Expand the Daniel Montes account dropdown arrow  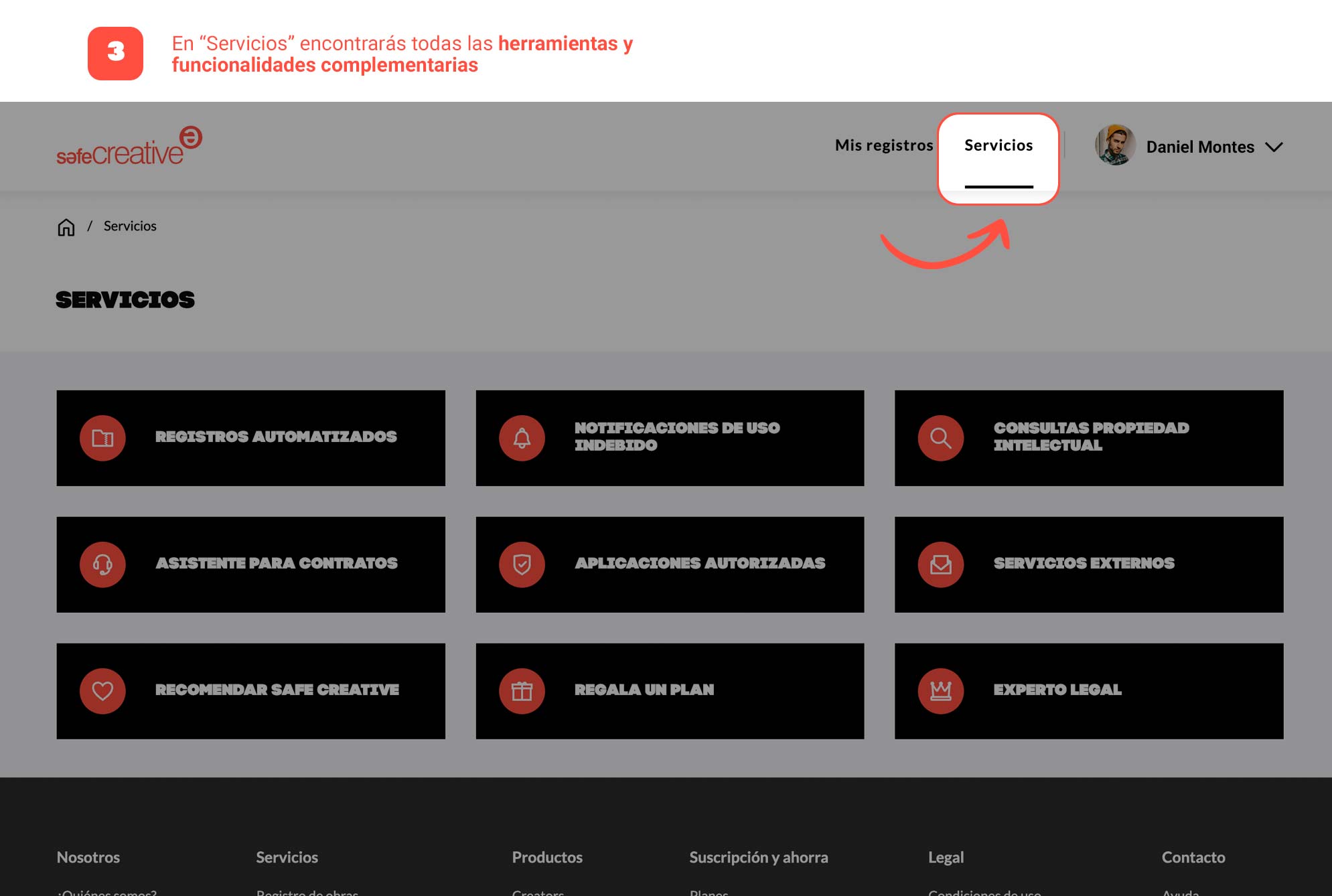click(1274, 147)
